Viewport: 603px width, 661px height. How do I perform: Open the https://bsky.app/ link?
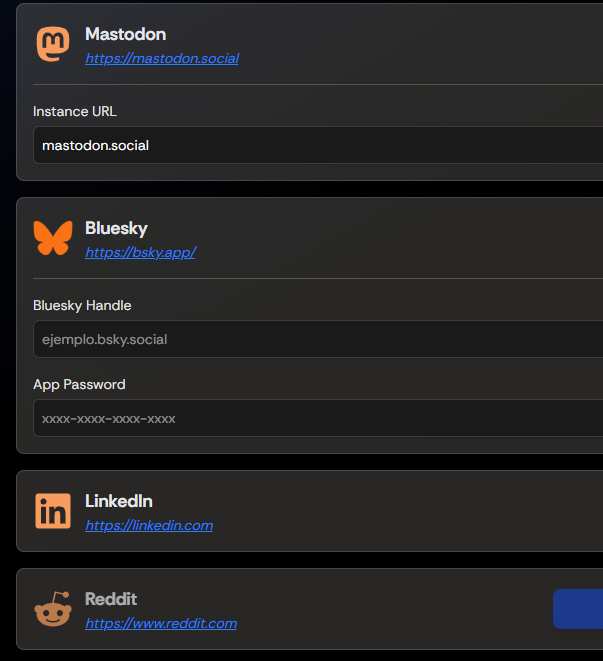[140, 252]
